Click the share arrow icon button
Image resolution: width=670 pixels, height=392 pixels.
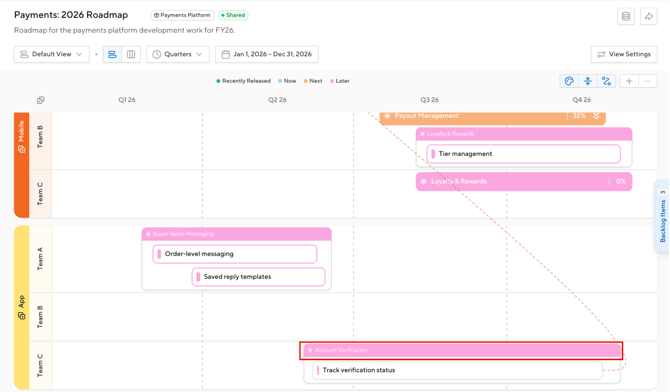(649, 17)
